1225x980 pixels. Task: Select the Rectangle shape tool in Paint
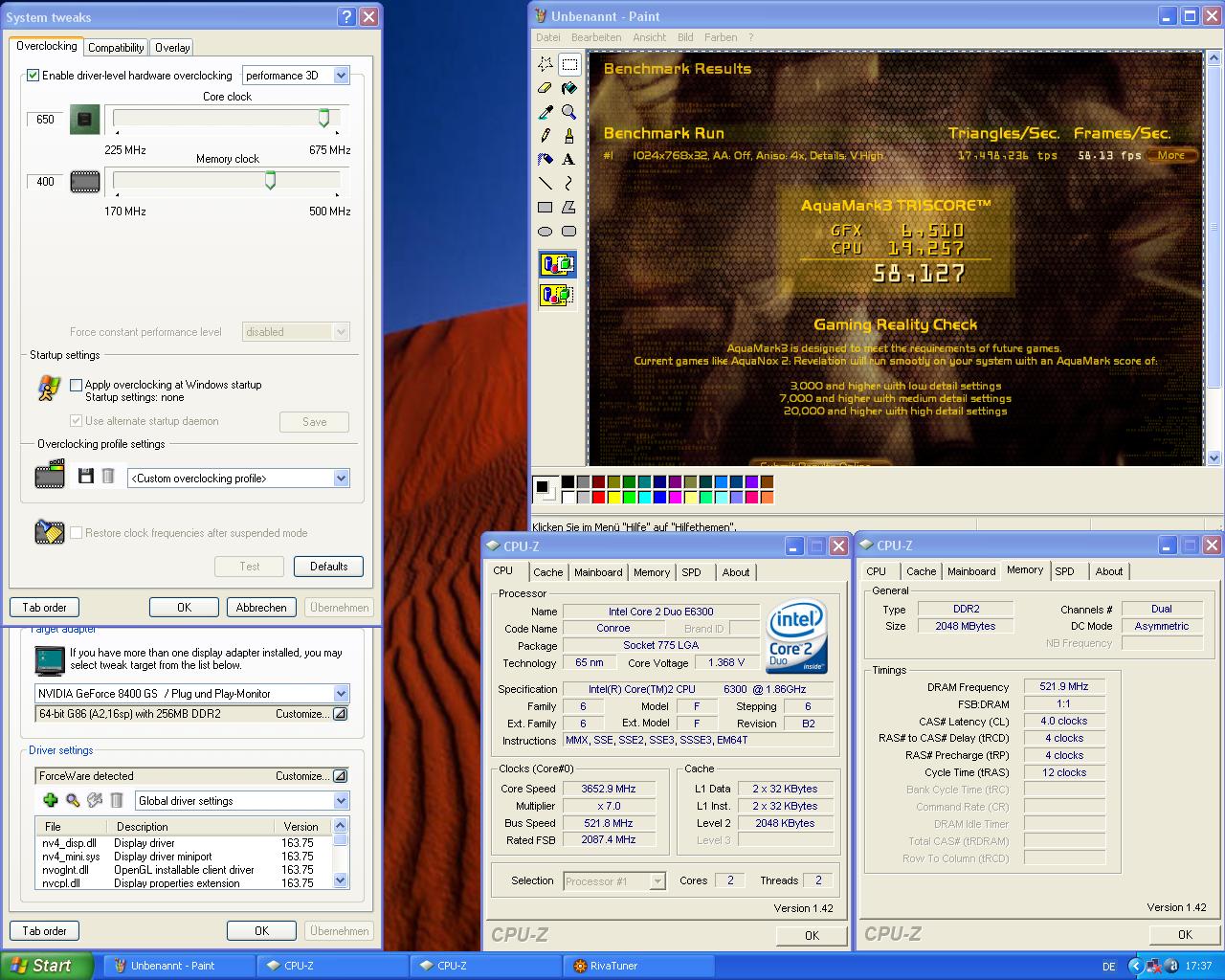[x=546, y=207]
